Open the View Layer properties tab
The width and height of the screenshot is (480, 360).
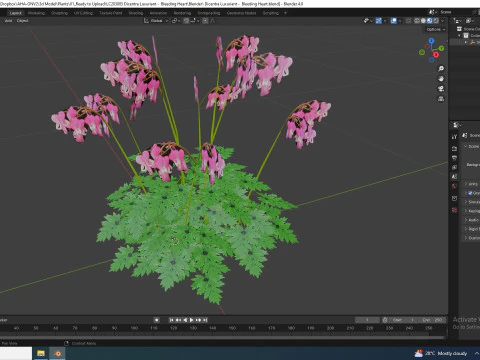(454, 167)
